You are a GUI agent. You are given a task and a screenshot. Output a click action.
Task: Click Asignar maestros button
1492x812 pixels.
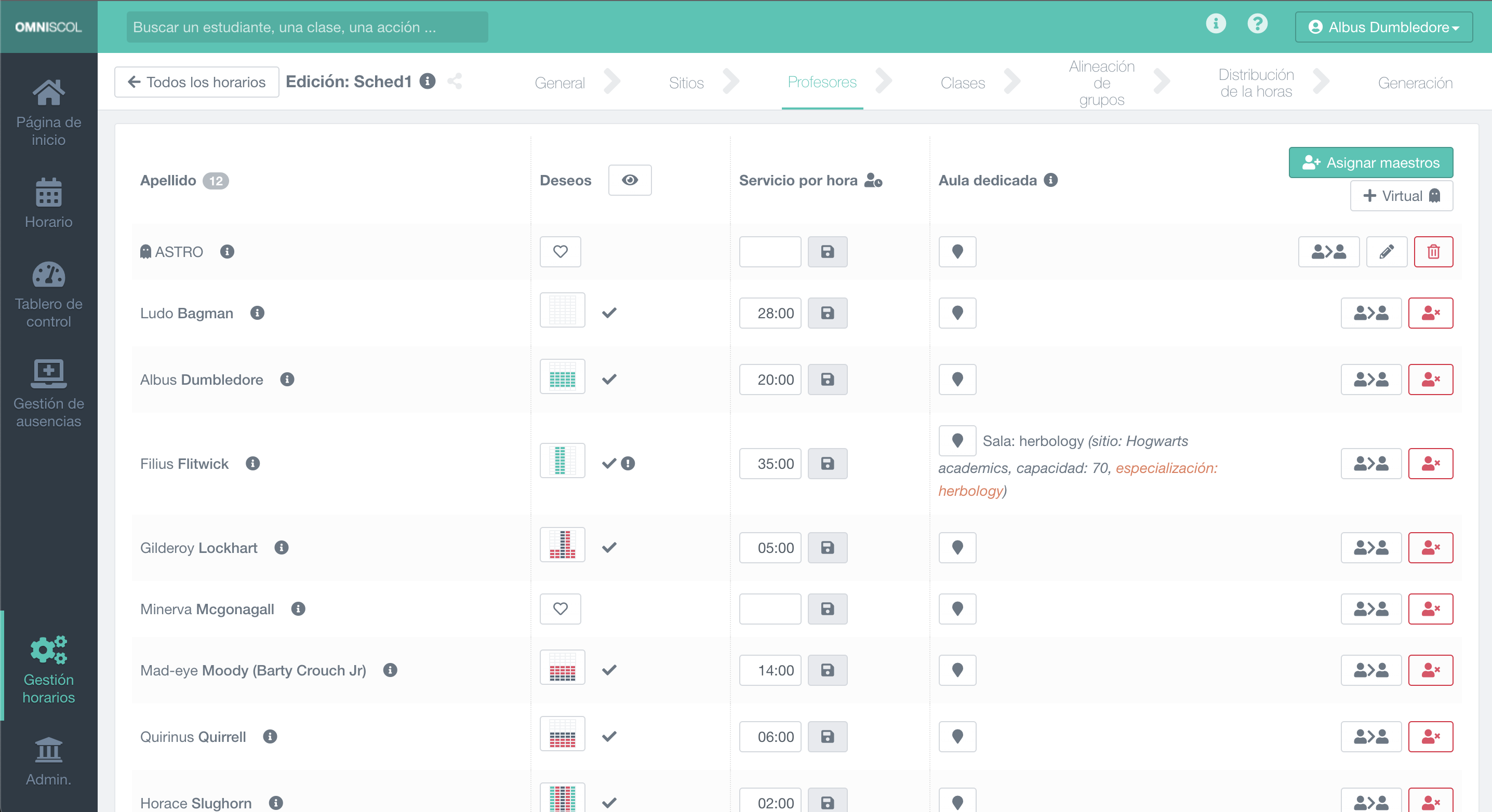point(1370,163)
